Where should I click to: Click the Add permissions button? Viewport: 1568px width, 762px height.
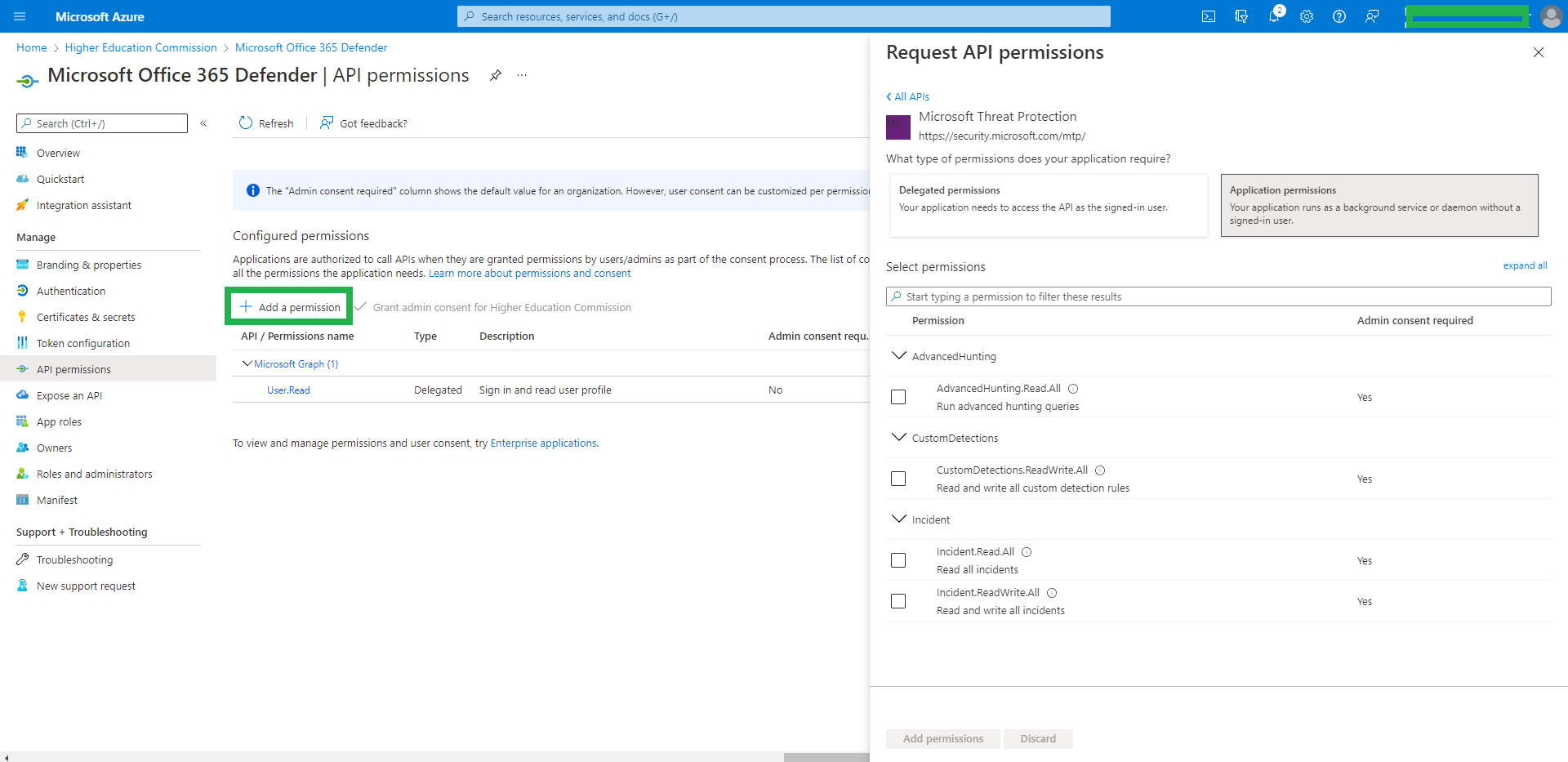tap(942, 738)
